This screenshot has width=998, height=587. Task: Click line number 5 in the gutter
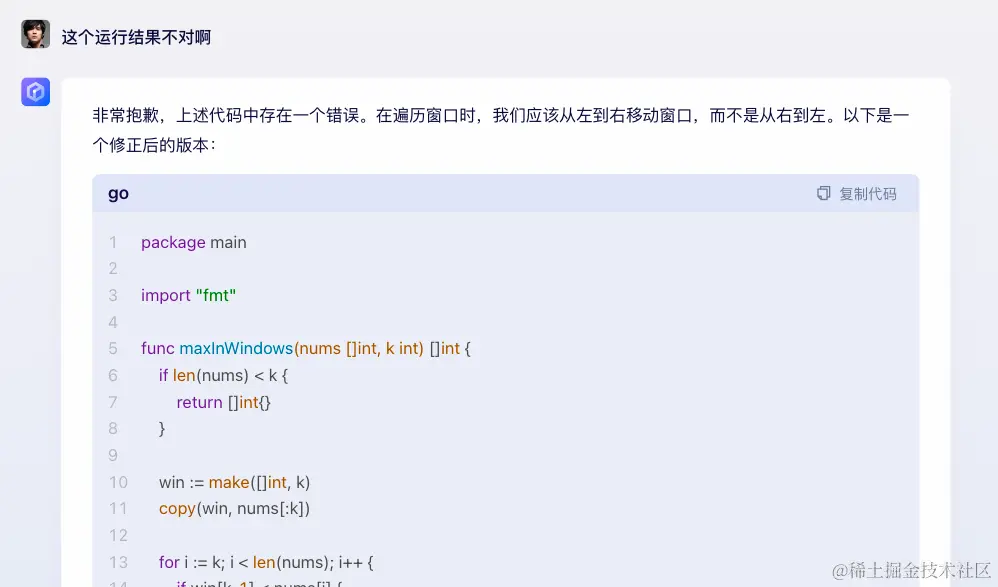tap(113, 349)
